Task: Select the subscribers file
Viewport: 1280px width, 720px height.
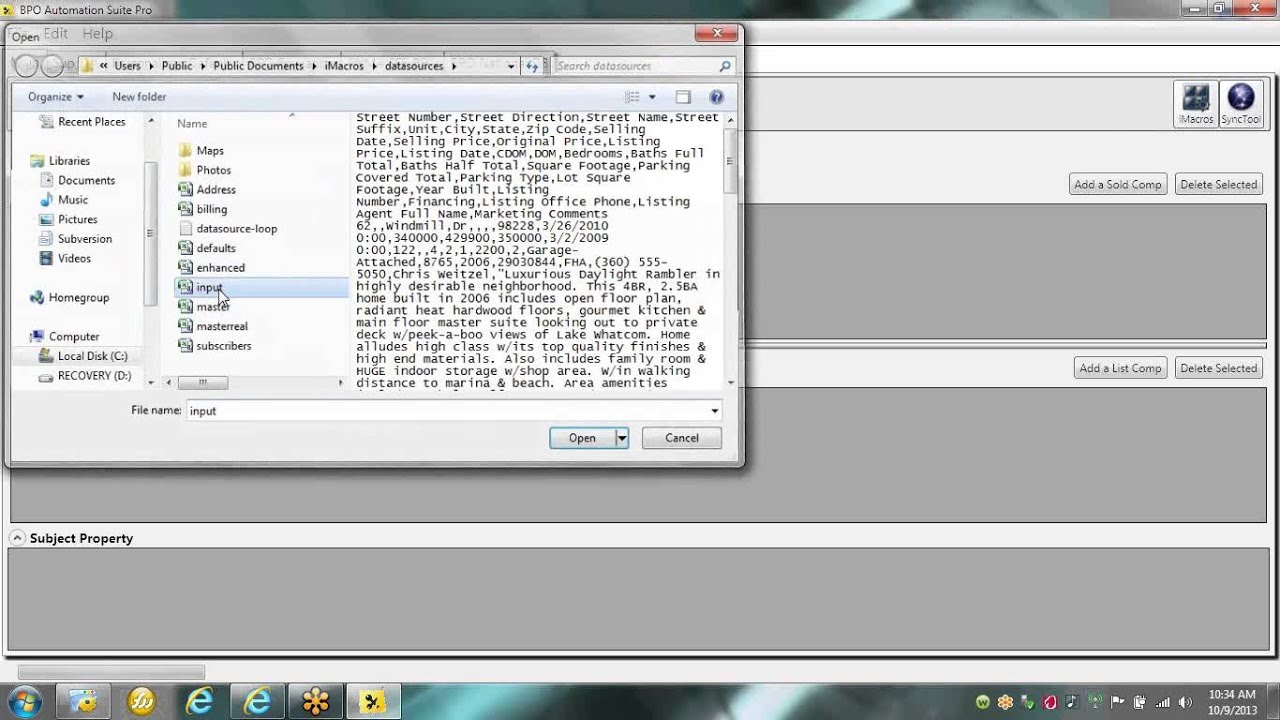Action: pos(224,345)
